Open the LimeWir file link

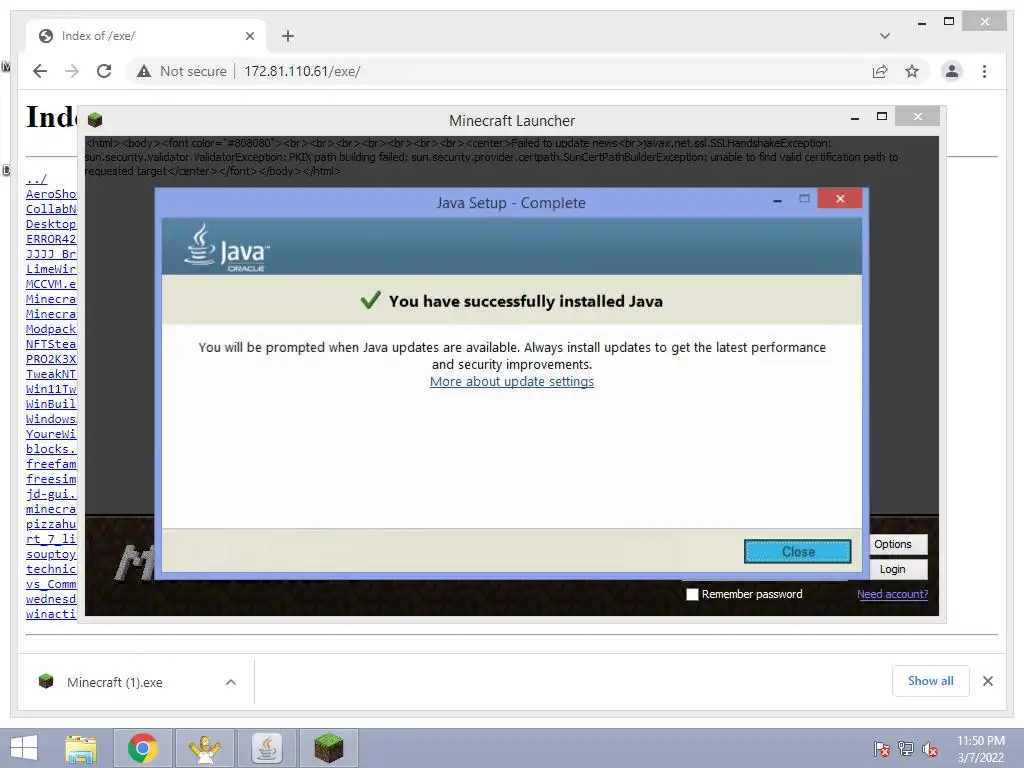[x=51, y=269]
